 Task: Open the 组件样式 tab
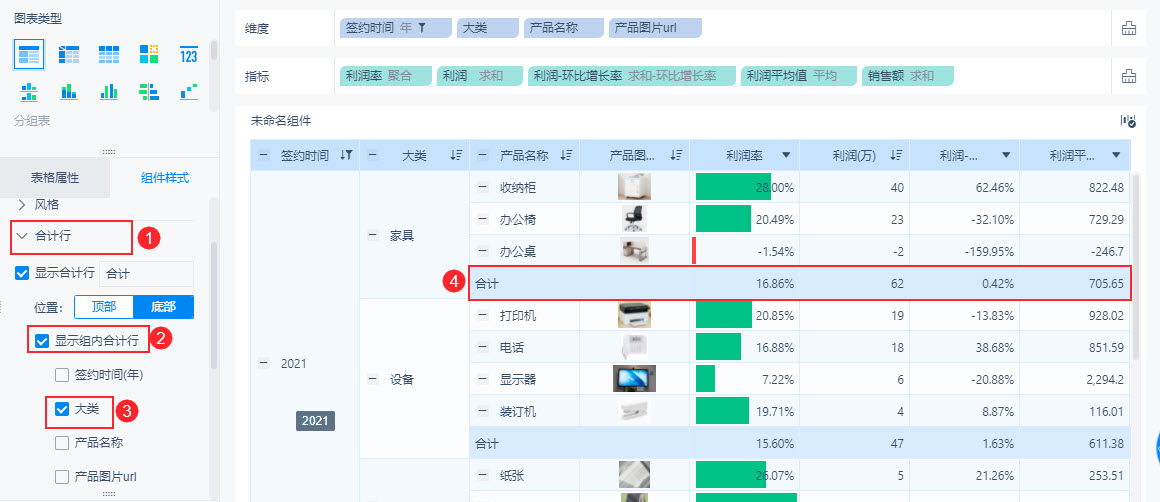click(164, 178)
